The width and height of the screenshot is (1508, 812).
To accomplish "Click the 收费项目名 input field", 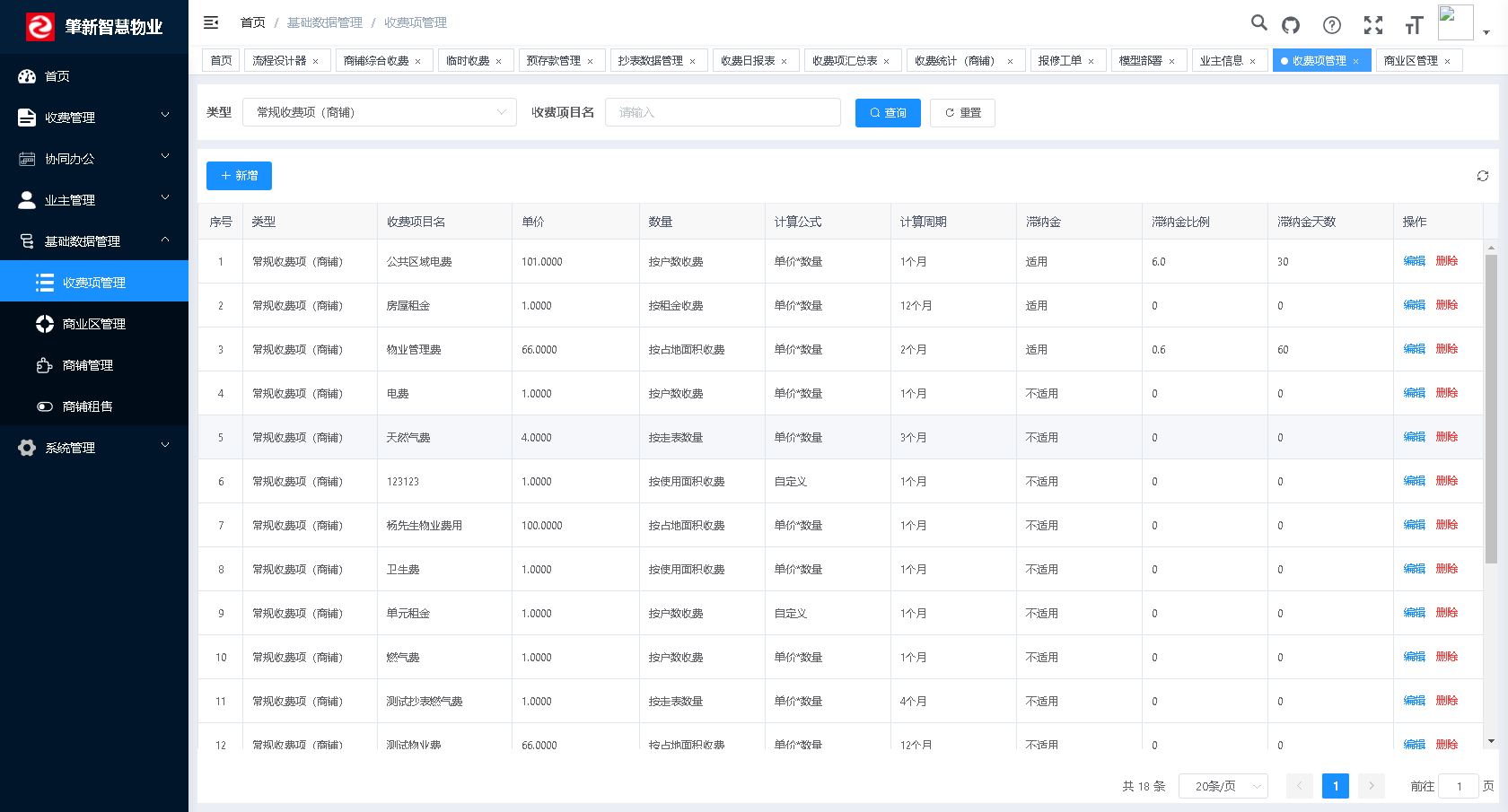I will tap(723, 112).
